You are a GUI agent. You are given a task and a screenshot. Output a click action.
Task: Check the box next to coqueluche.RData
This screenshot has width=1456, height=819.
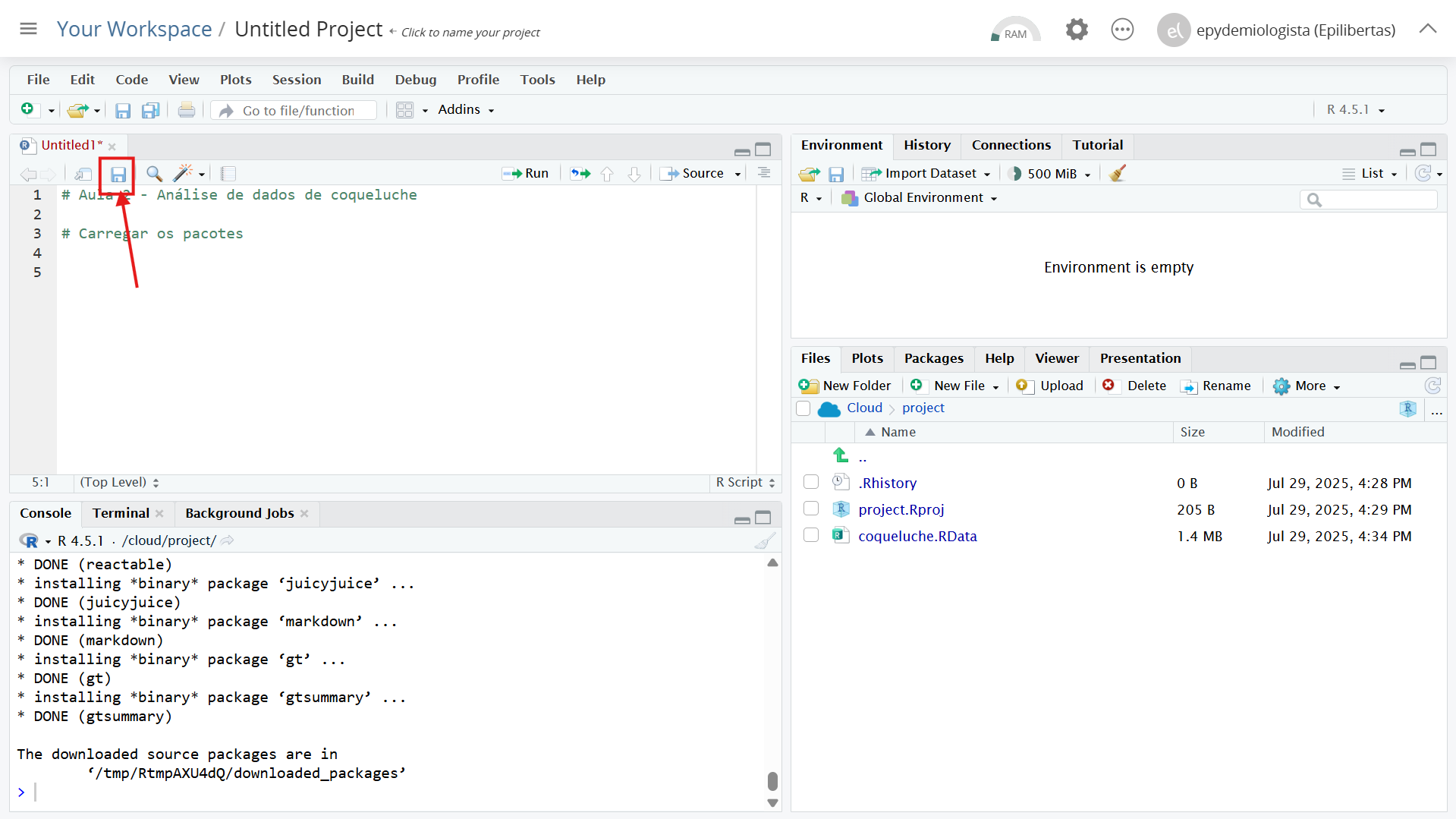pos(811,535)
